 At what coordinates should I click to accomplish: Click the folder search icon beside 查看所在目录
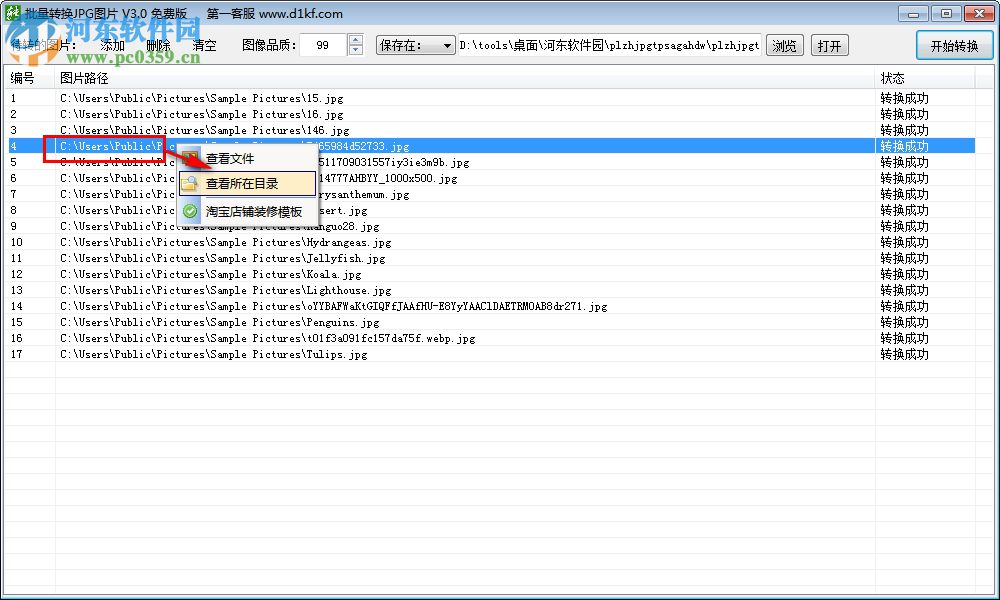[189, 184]
